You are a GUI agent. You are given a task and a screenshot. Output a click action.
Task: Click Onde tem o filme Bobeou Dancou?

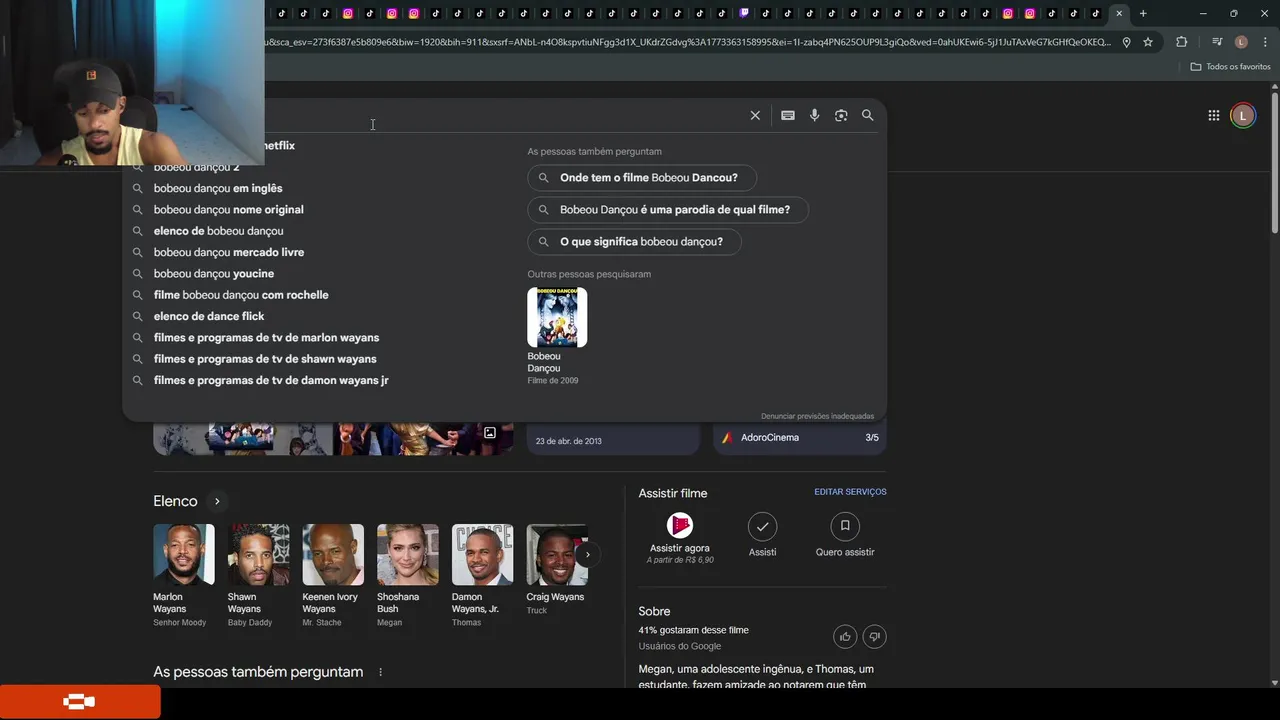point(642,178)
